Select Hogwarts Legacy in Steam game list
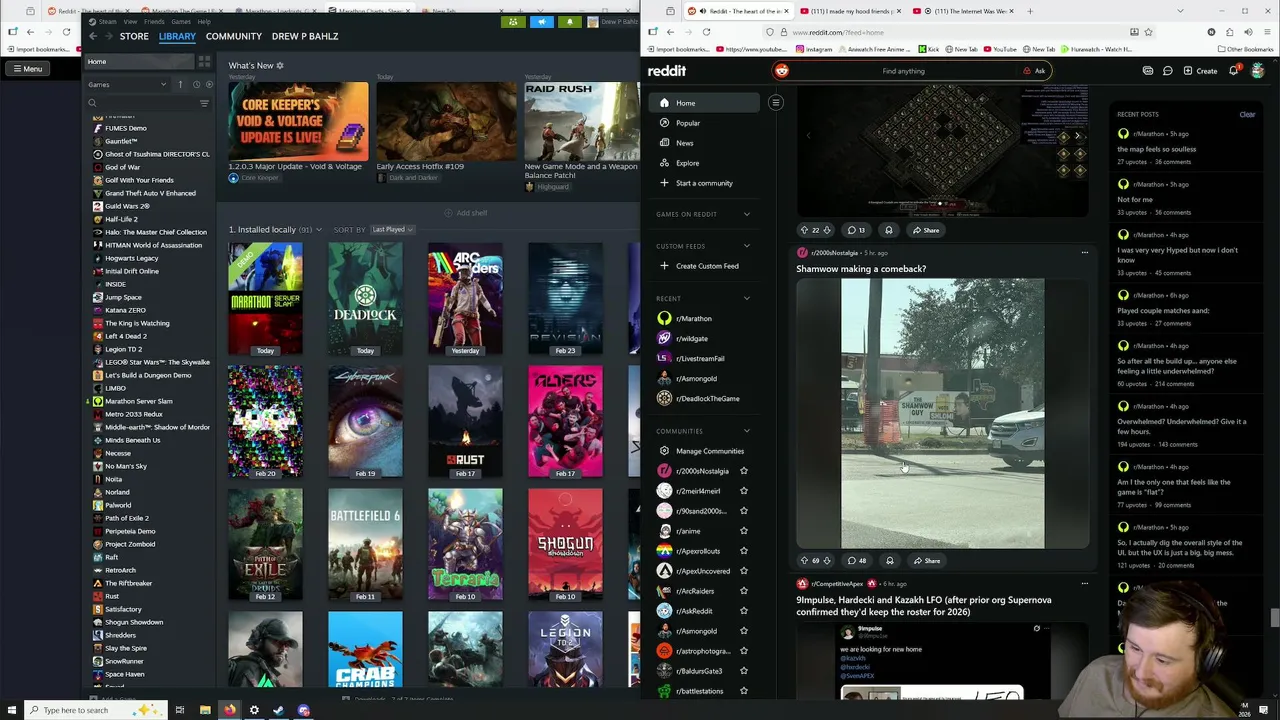 (x=131, y=258)
